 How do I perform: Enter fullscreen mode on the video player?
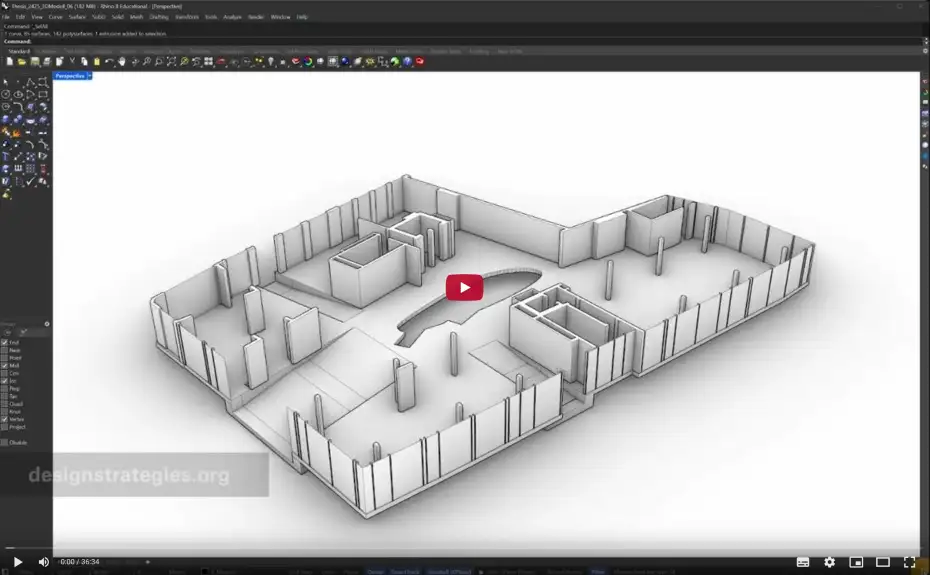(909, 561)
